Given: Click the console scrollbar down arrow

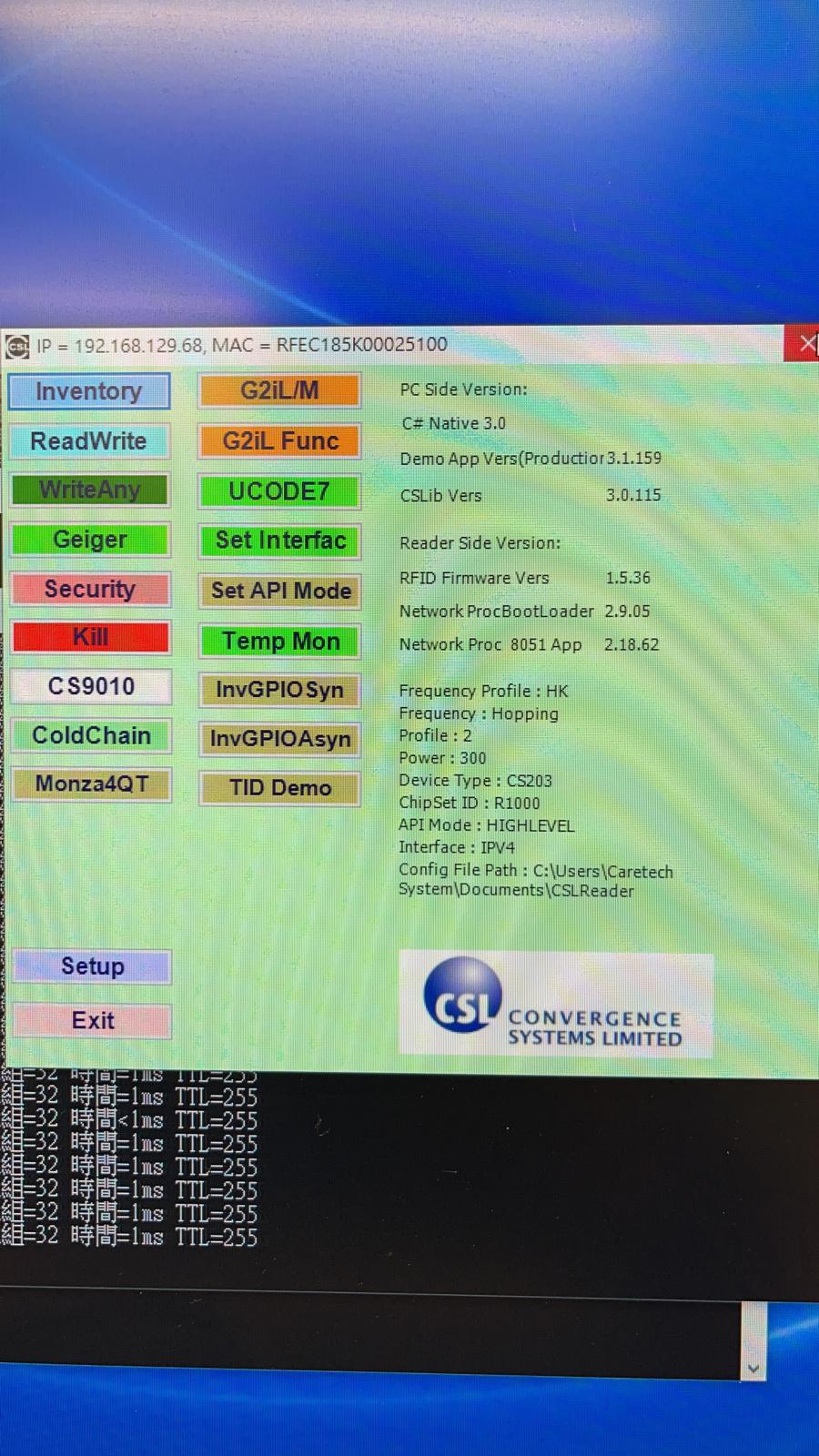Looking at the screenshot, I should [753, 1367].
